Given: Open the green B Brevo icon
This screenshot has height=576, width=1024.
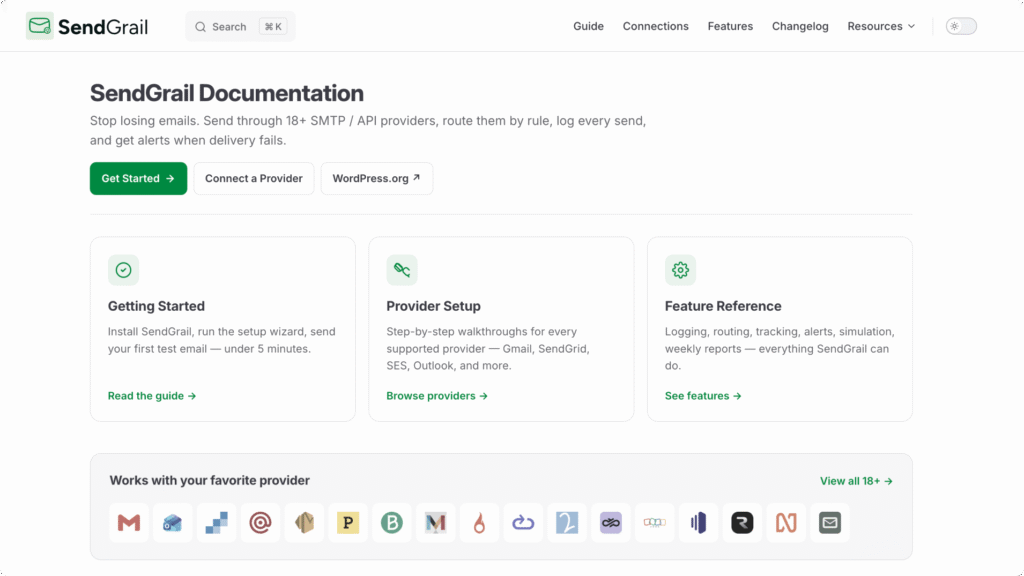Looking at the screenshot, I should pos(391,522).
